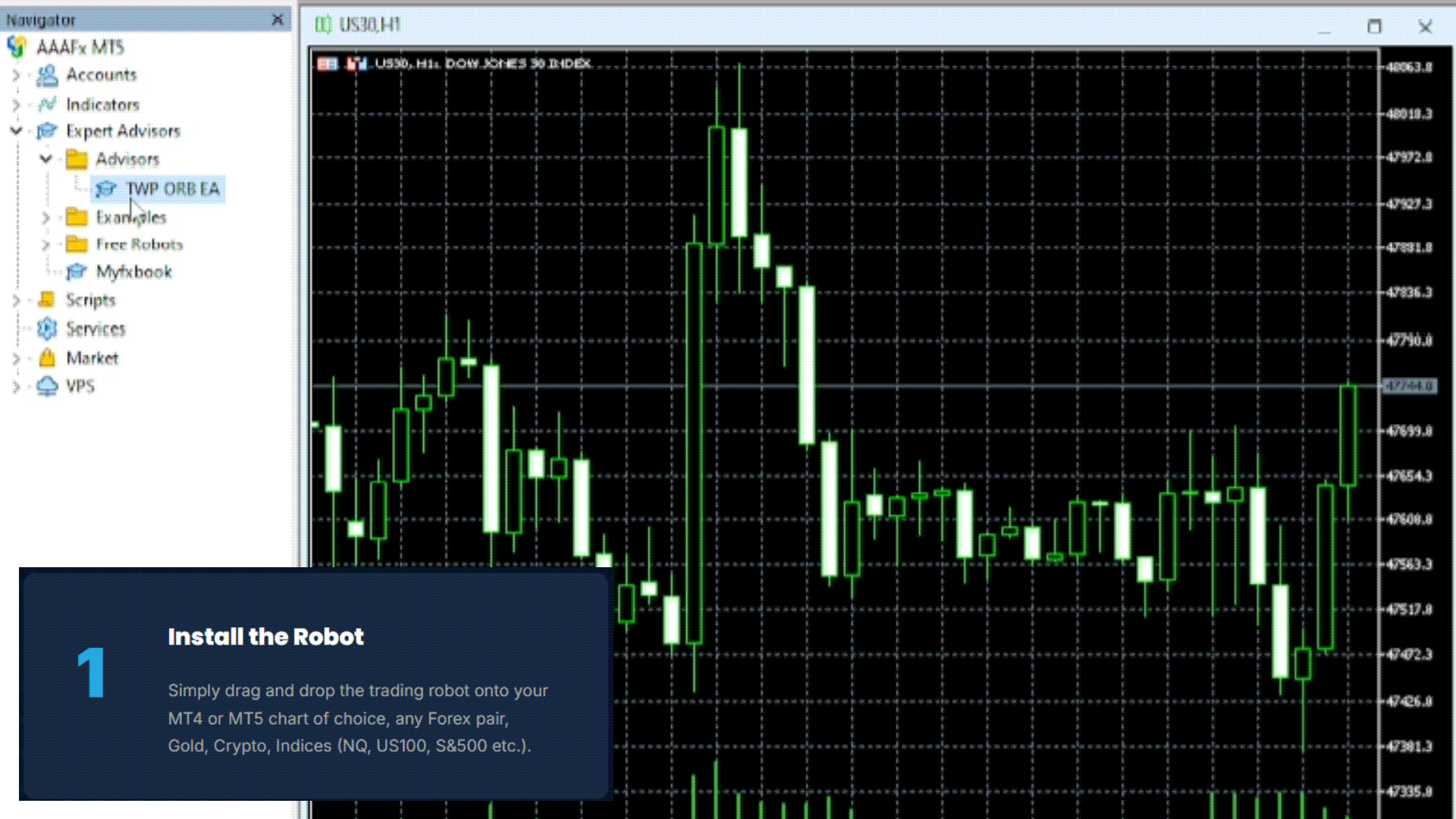Expand the Free Robots folder

45,244
